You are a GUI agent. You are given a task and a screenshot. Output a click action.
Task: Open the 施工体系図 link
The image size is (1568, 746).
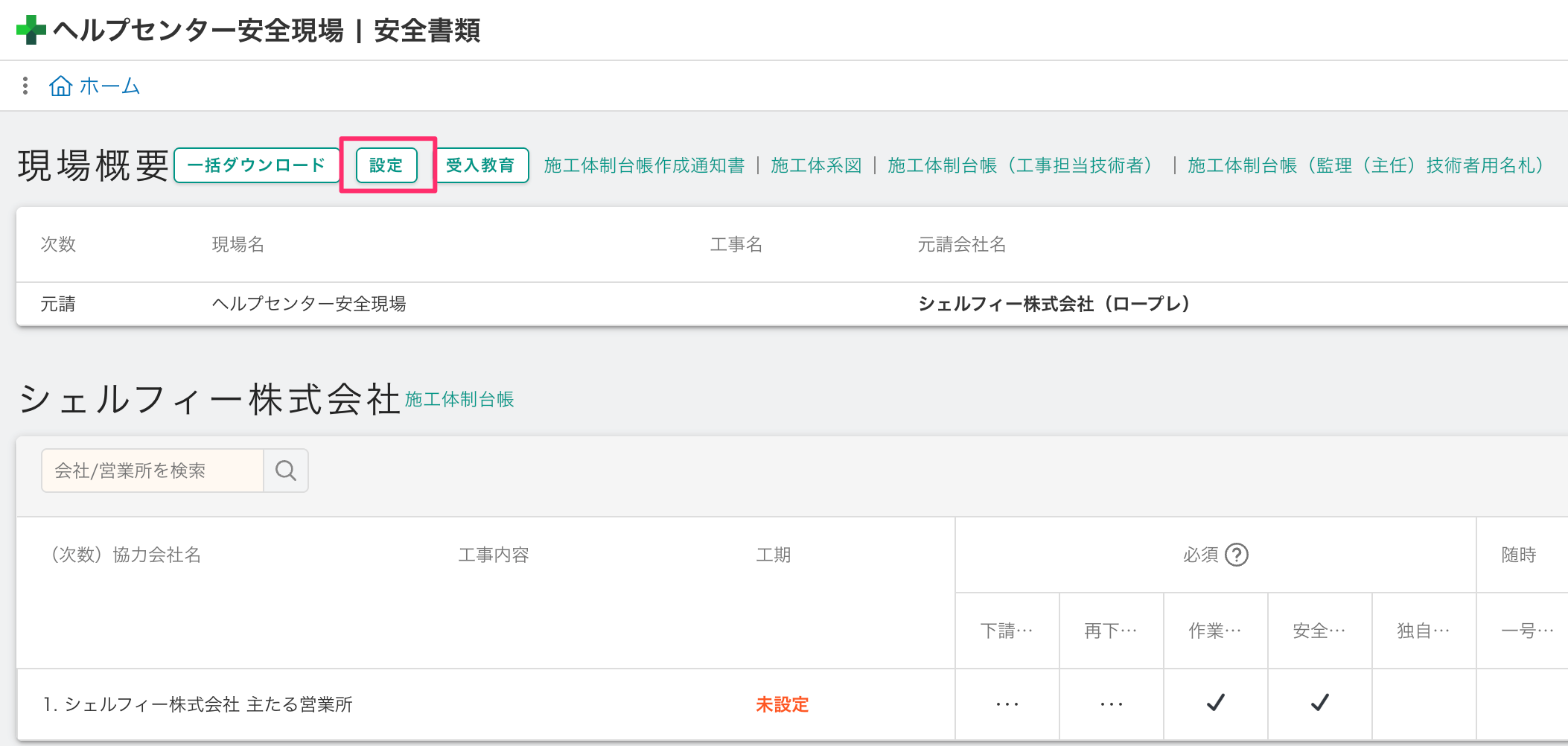(816, 165)
